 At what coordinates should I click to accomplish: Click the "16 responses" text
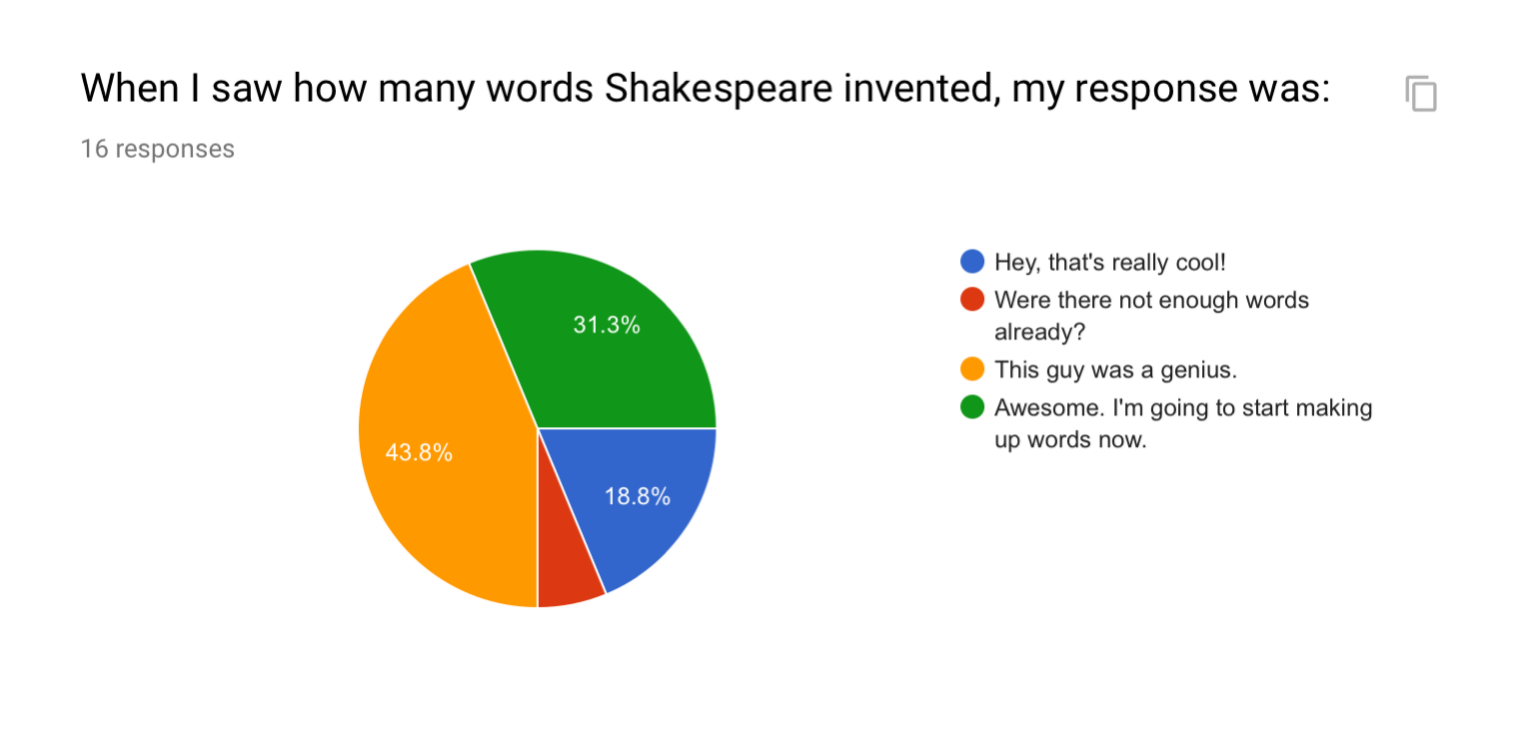coord(157,149)
